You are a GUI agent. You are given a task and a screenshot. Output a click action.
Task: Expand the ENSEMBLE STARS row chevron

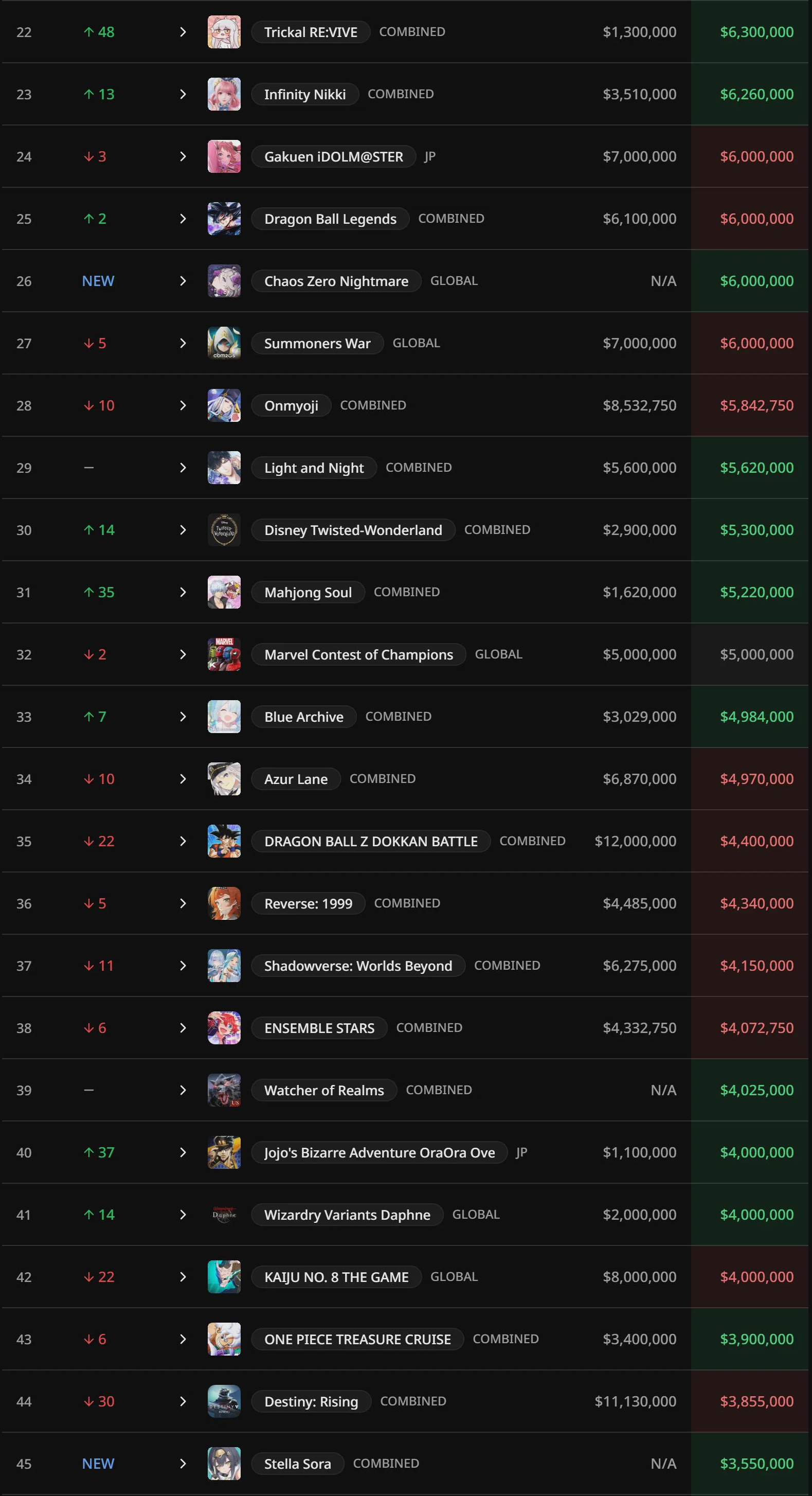click(183, 1028)
